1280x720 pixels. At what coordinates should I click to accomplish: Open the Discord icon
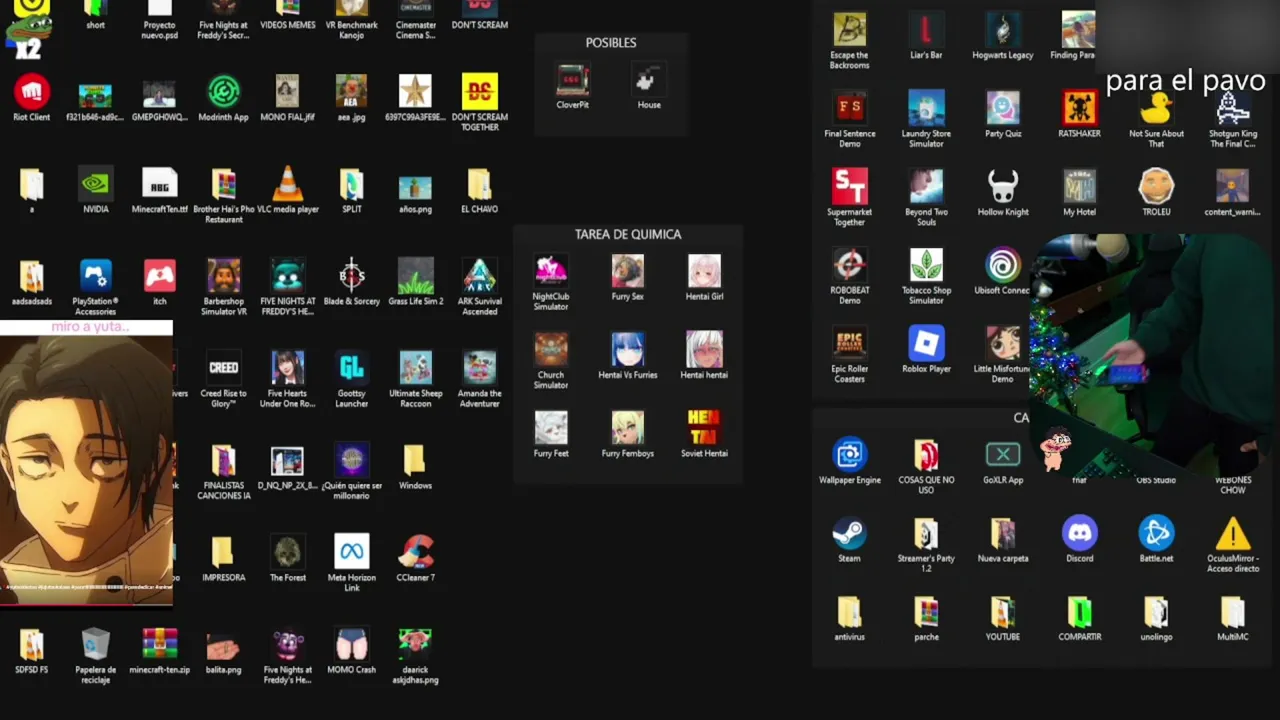(x=1079, y=533)
